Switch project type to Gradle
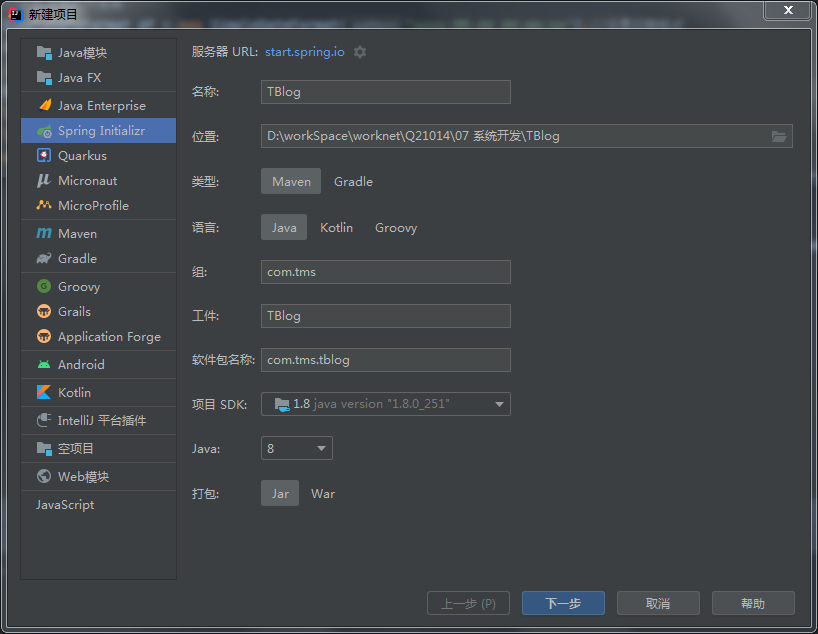 pyautogui.click(x=353, y=182)
